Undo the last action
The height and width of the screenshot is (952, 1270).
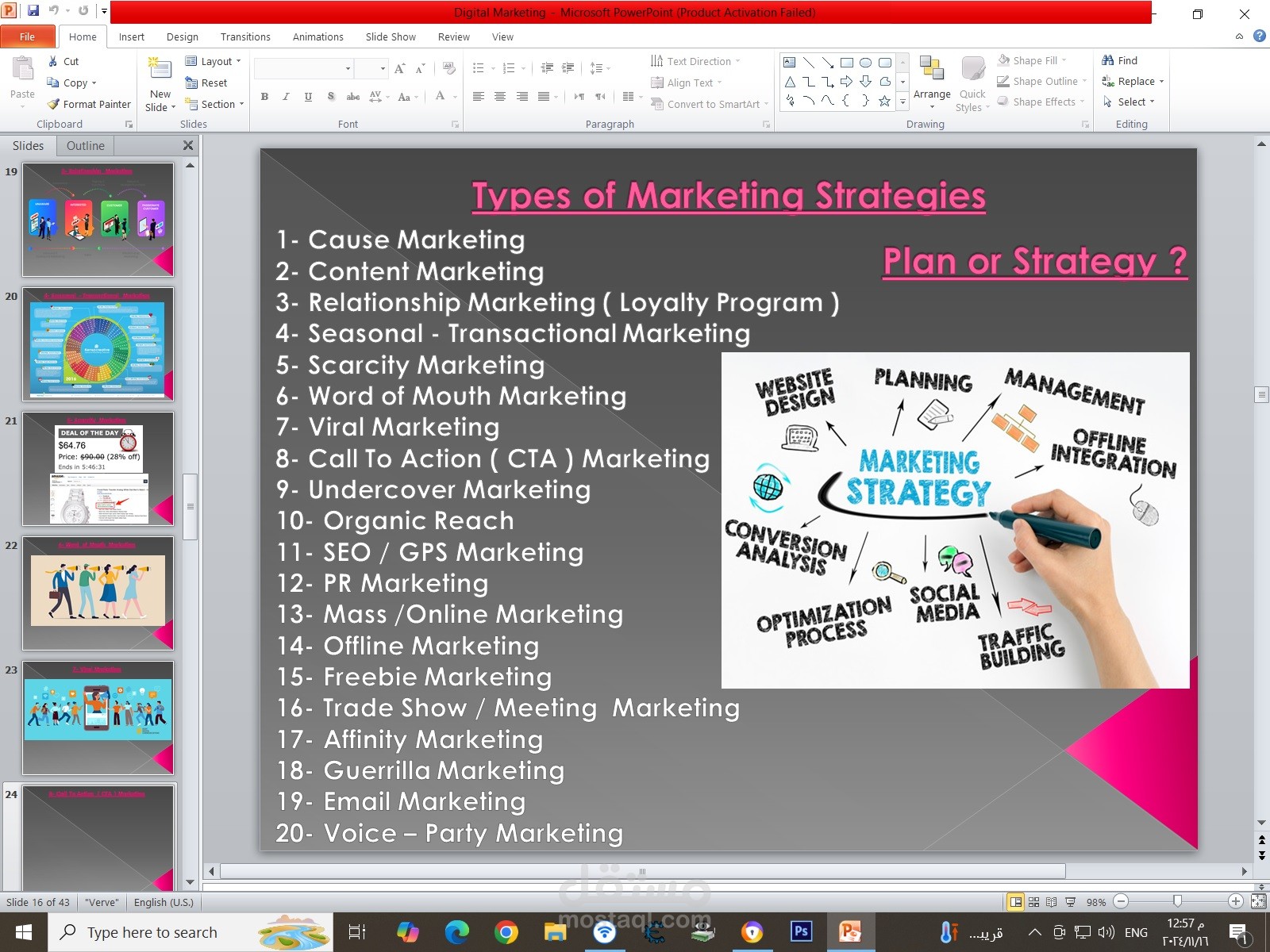pos(54,11)
